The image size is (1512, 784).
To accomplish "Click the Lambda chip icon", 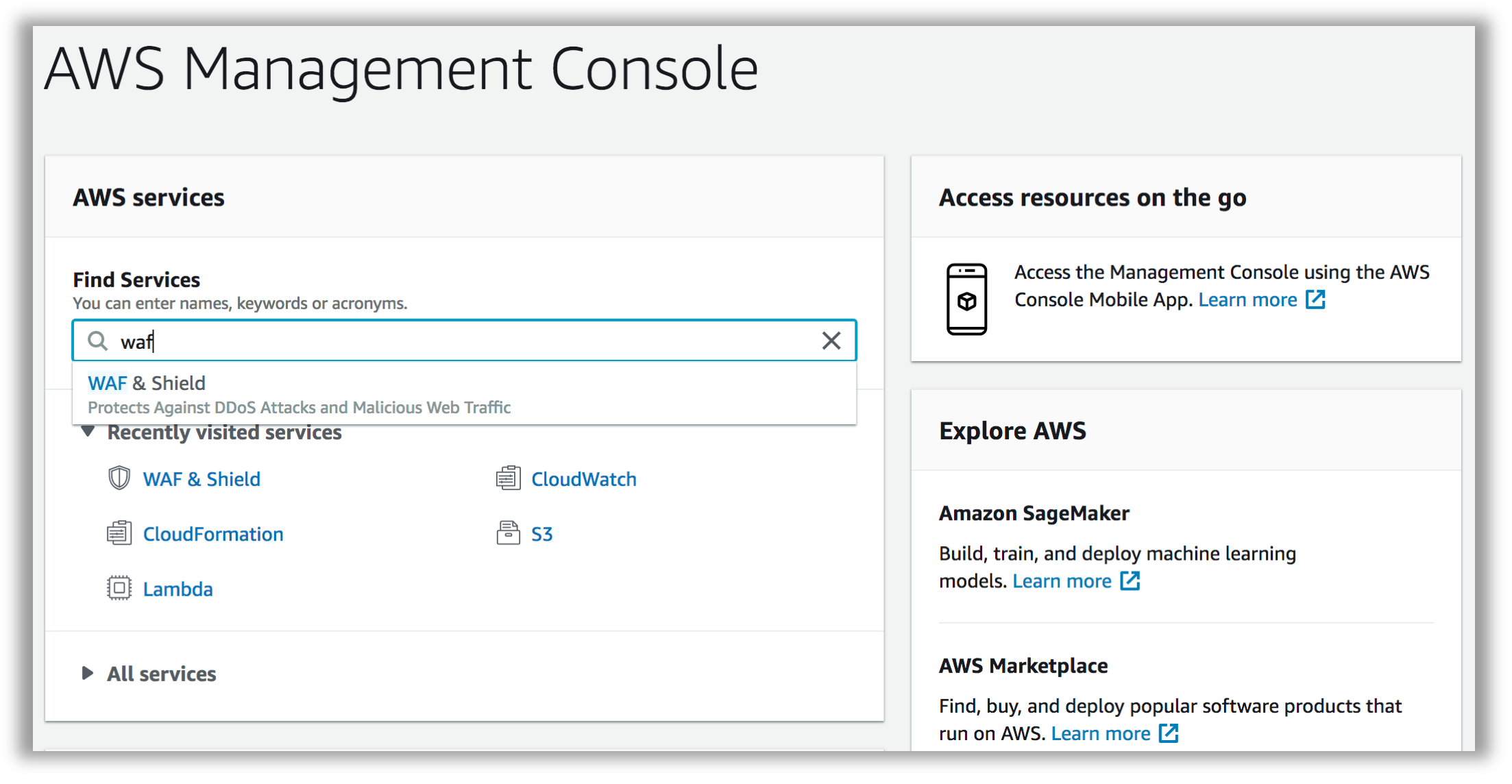I will click(x=119, y=588).
